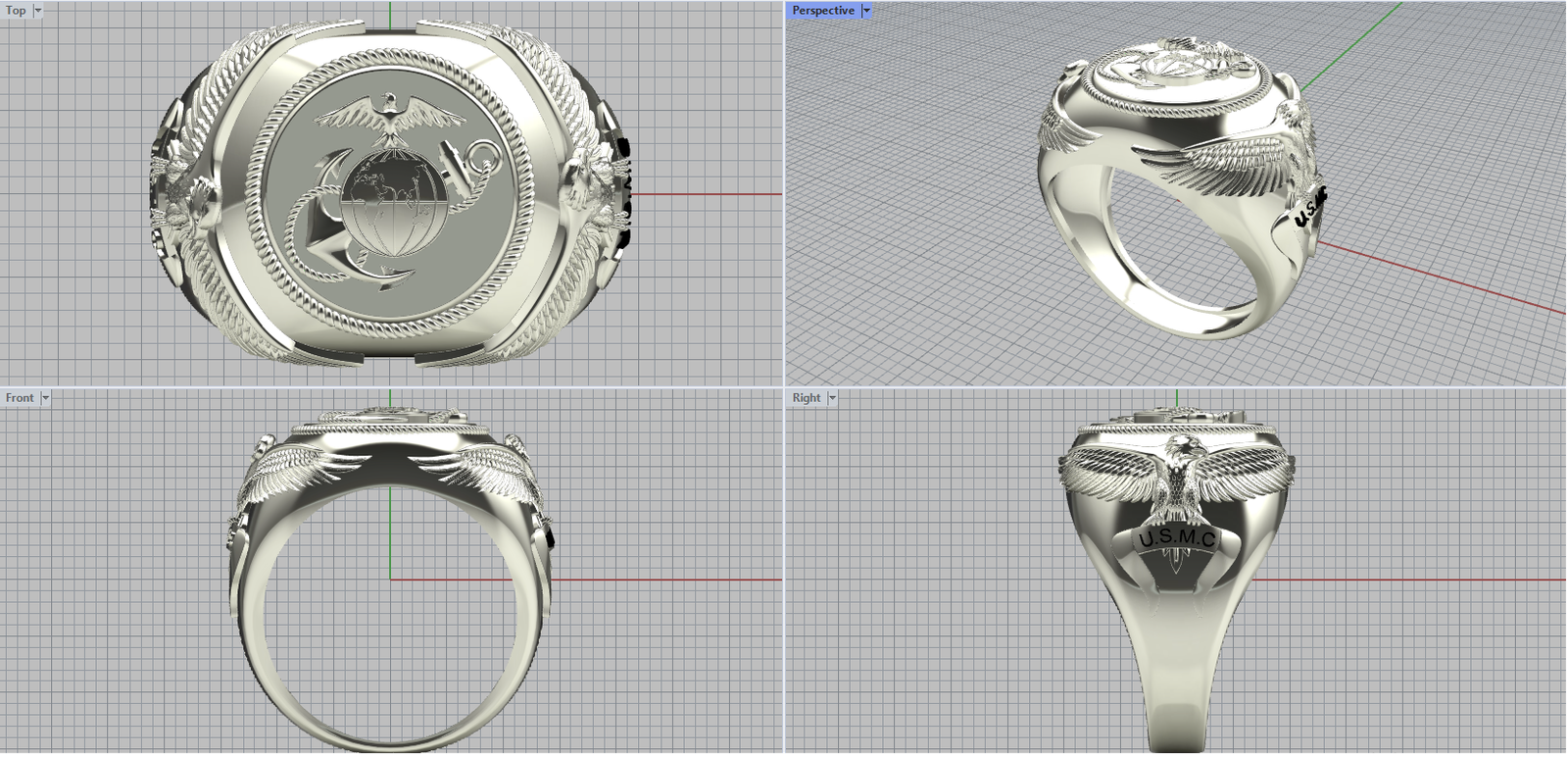
Task: Click the Perspective viewport title
Action: (822, 11)
